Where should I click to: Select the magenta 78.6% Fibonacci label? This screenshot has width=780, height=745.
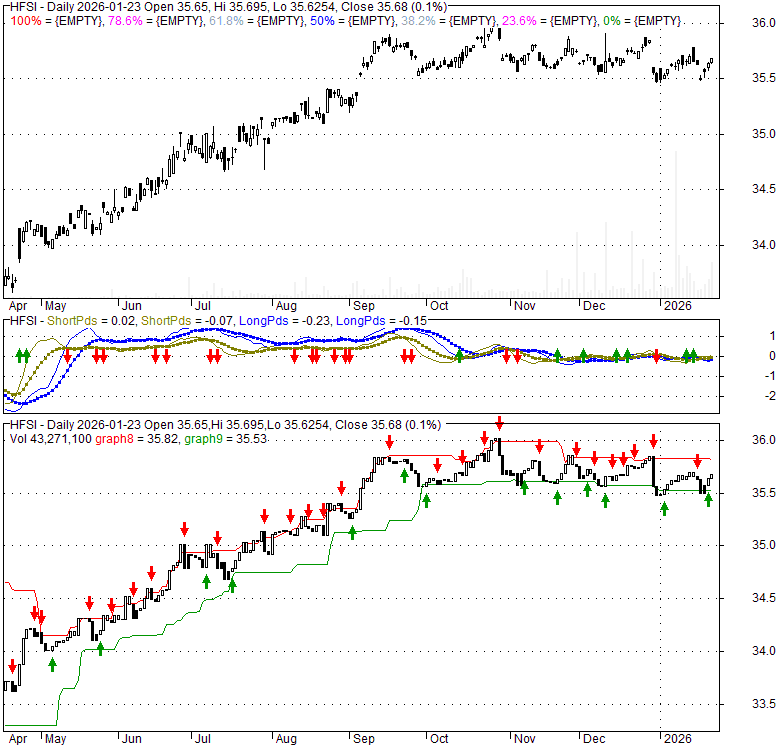coord(125,21)
